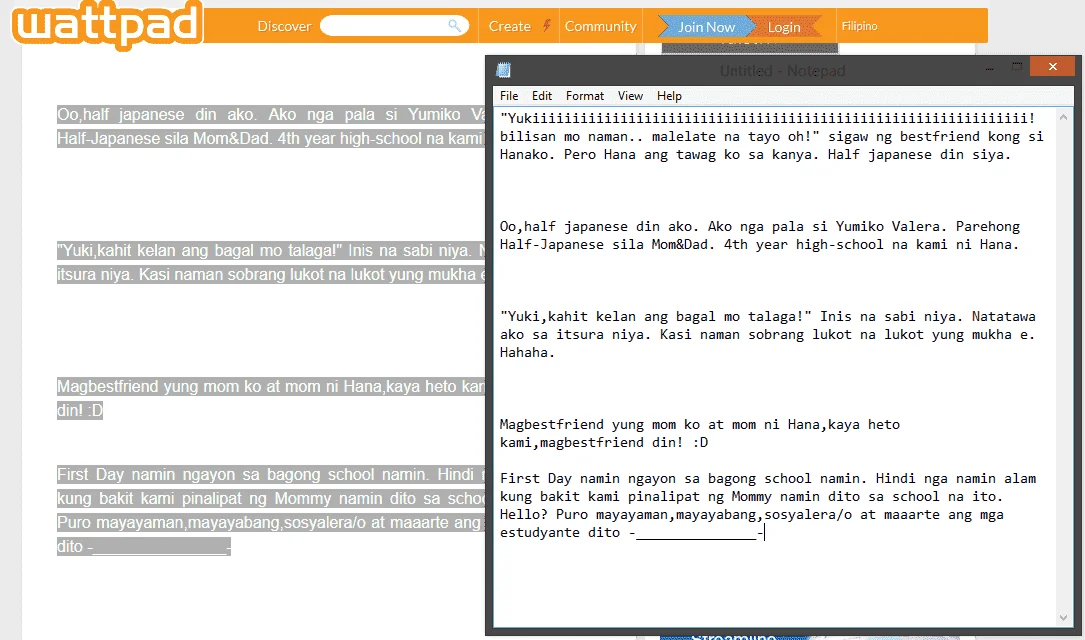
Task: Click the Create link on Wattpad
Action: pos(509,26)
